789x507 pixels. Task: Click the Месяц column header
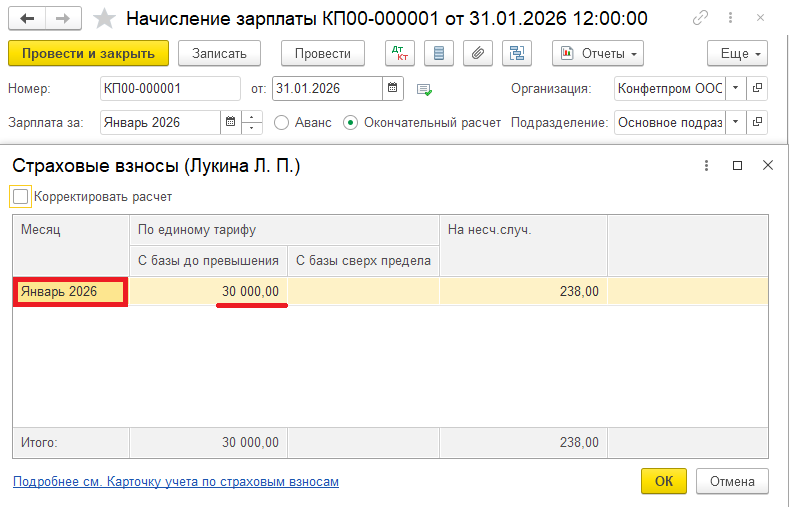coord(71,245)
